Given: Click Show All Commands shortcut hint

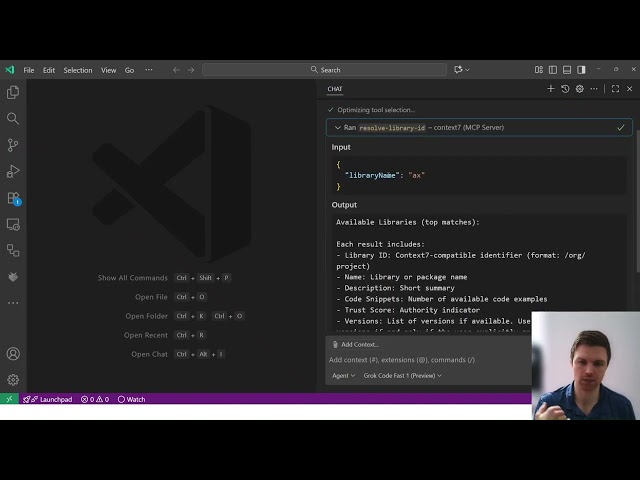Looking at the screenshot, I should 164,278.
